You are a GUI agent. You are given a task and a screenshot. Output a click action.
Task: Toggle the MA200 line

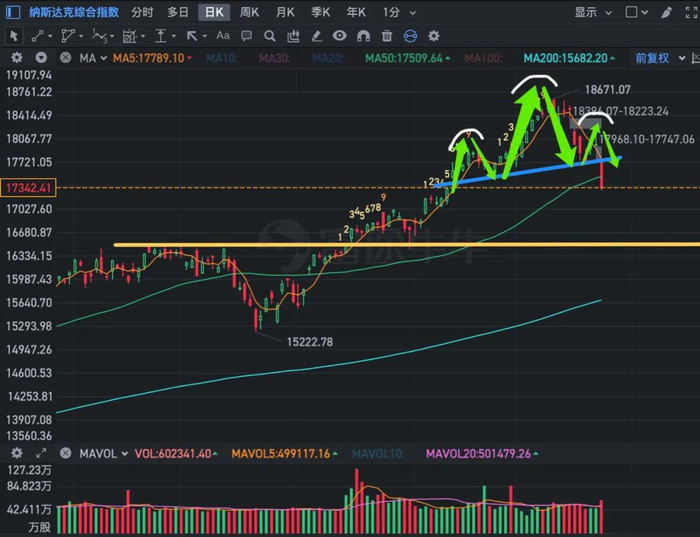pyautogui.click(x=569, y=58)
